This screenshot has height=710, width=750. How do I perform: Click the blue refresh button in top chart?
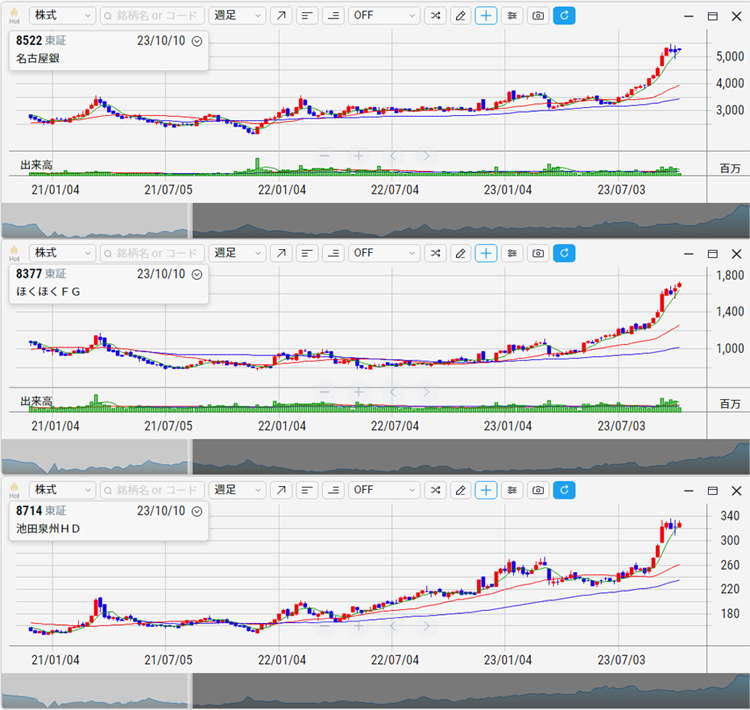[564, 16]
